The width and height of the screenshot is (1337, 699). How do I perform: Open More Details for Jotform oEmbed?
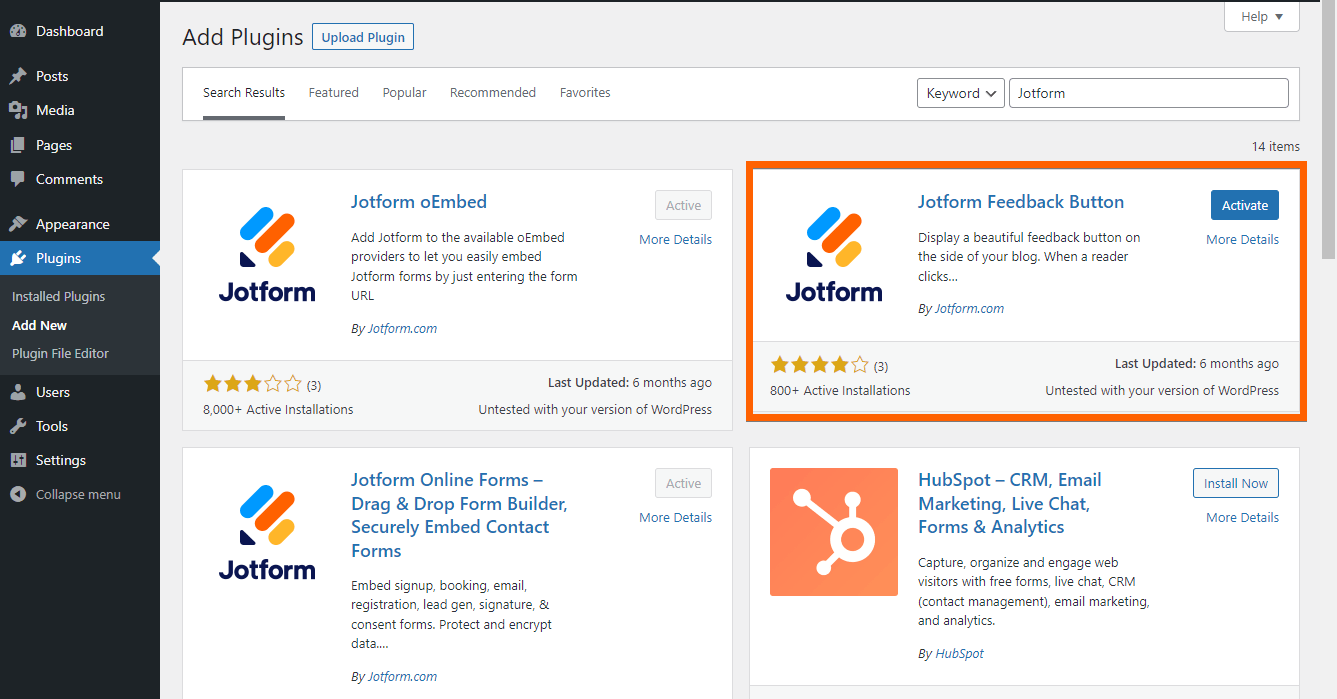[x=675, y=239]
